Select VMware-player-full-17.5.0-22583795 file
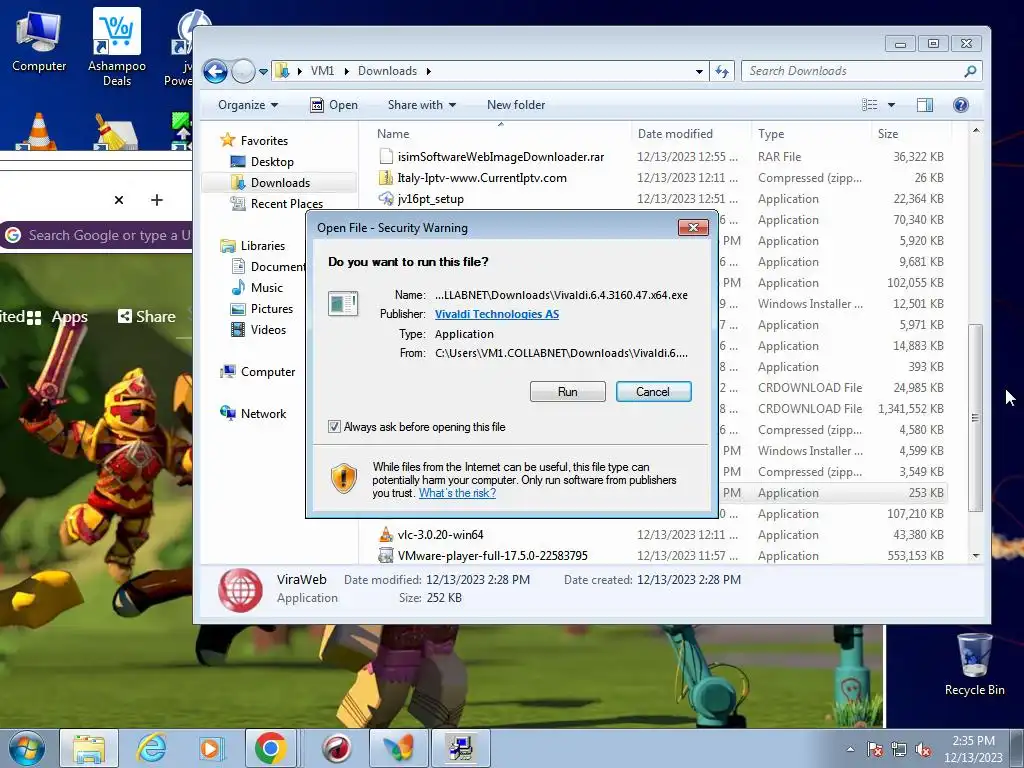 (492, 556)
